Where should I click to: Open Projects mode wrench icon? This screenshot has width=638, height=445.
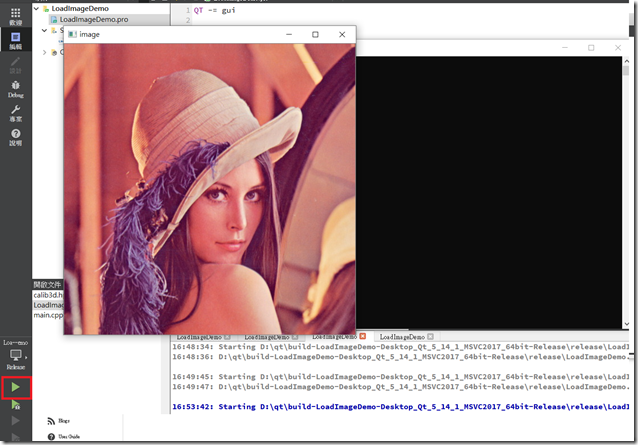pos(15,109)
